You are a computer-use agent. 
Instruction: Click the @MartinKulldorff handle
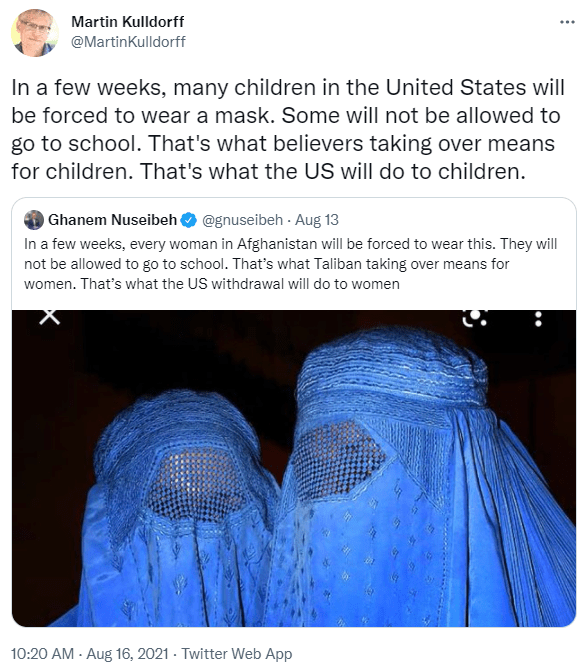pos(128,42)
